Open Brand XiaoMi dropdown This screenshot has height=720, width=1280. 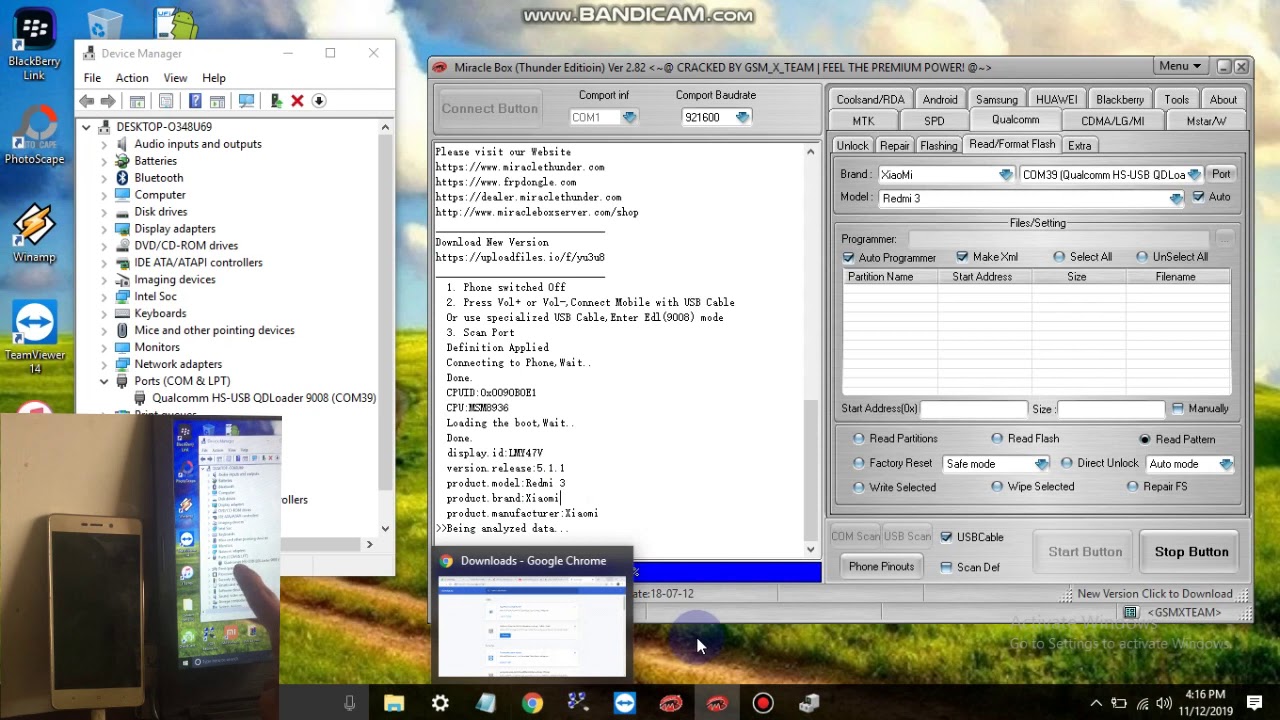point(1006,175)
